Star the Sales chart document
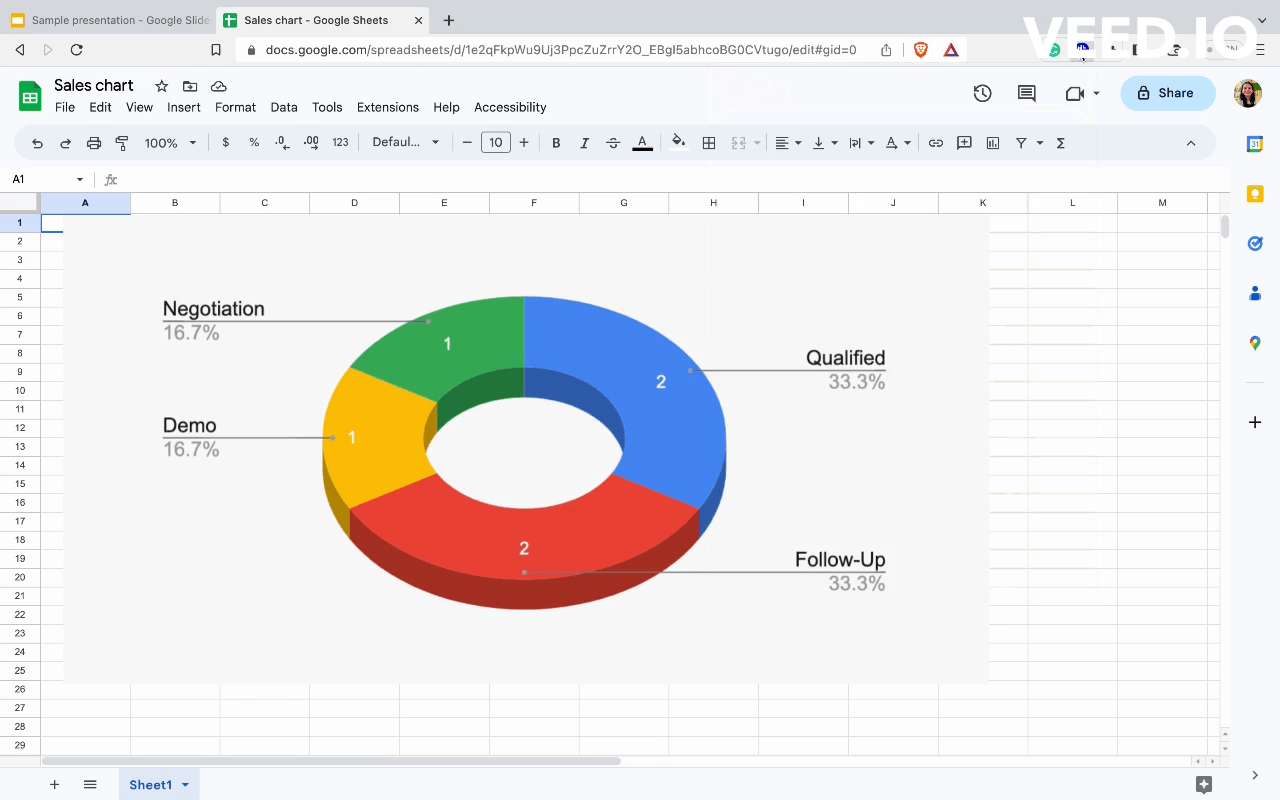 tap(161, 86)
